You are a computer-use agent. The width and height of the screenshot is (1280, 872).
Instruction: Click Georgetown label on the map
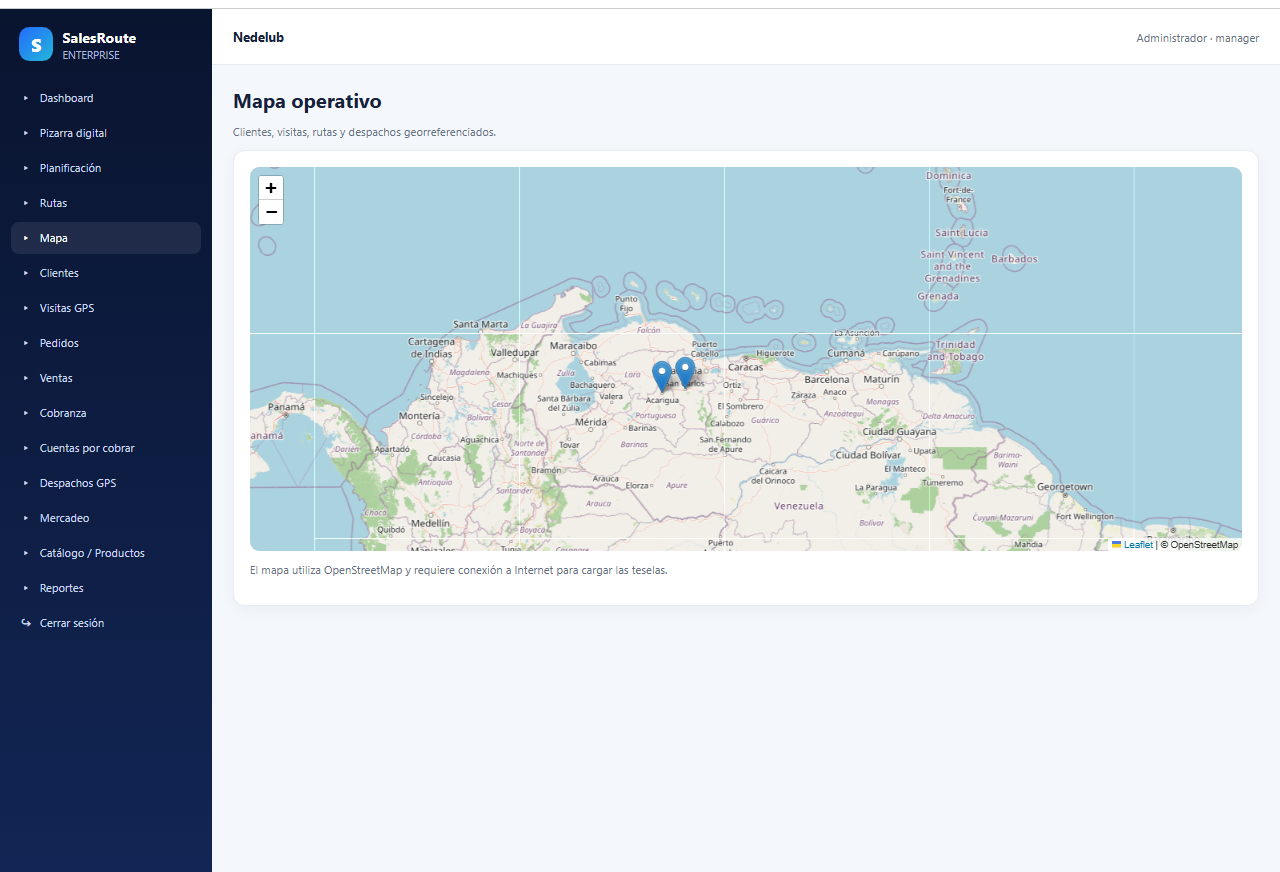pos(1065,487)
